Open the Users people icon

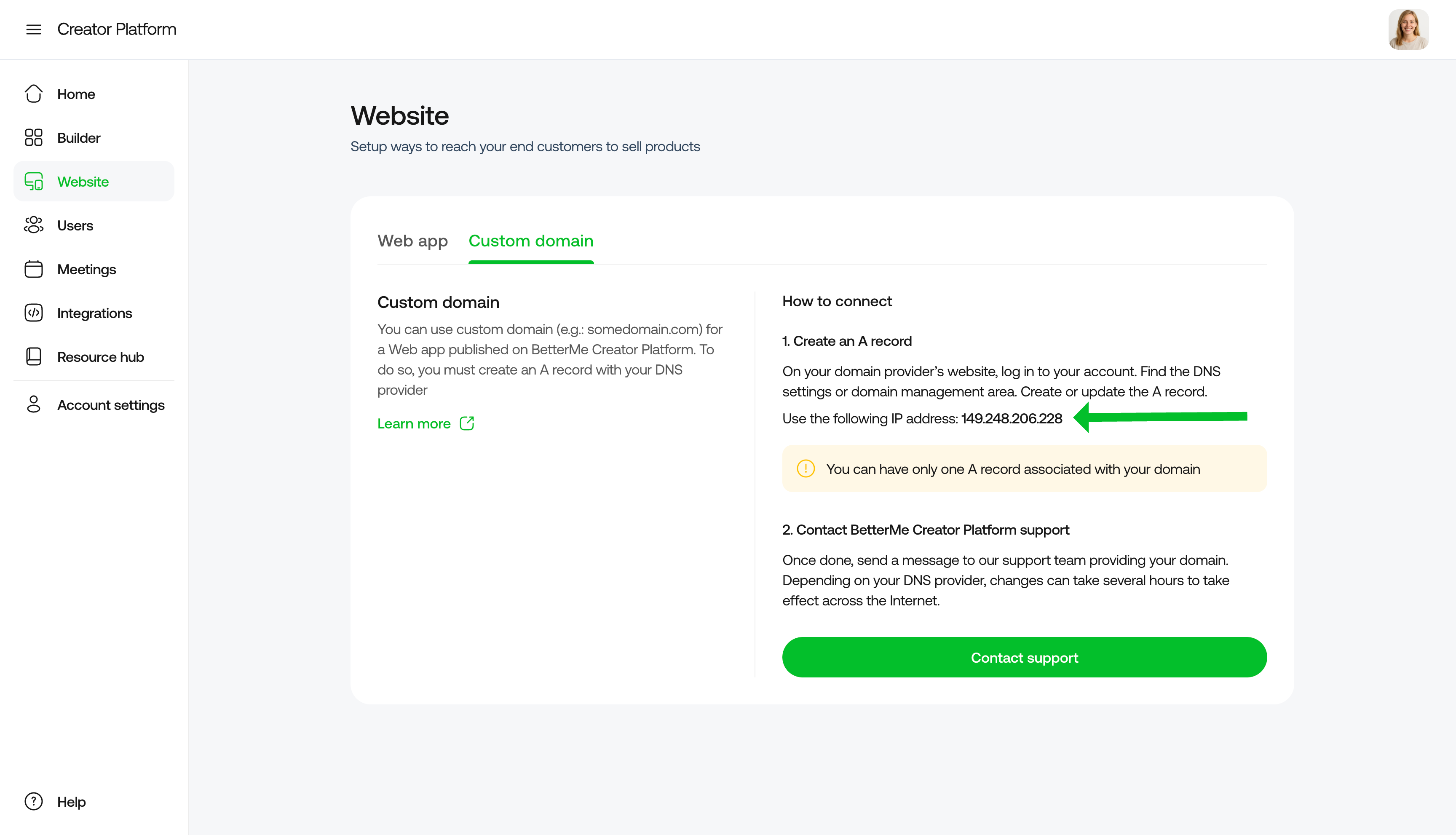34,225
